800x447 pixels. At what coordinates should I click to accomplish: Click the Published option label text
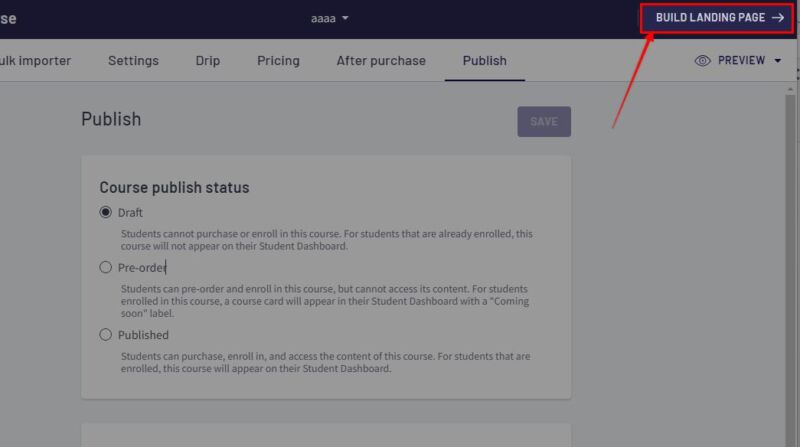click(x=143, y=335)
